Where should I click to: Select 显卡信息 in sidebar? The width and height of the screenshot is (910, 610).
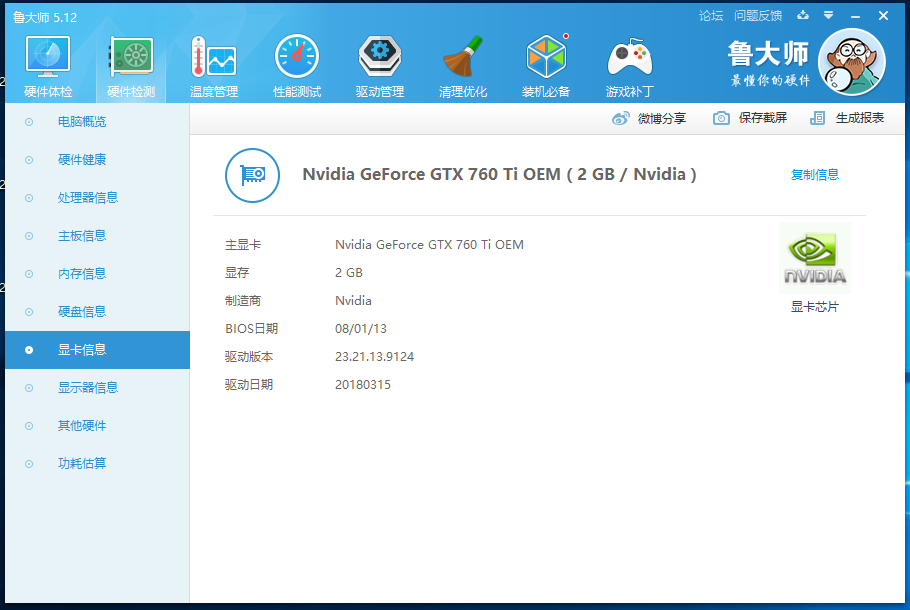(x=98, y=350)
